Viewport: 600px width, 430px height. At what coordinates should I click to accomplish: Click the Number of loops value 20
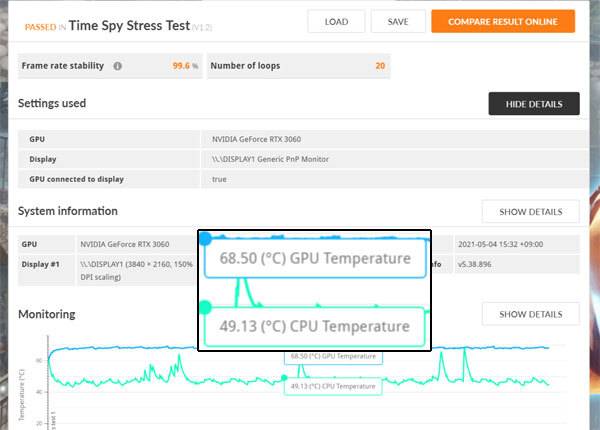[380, 66]
